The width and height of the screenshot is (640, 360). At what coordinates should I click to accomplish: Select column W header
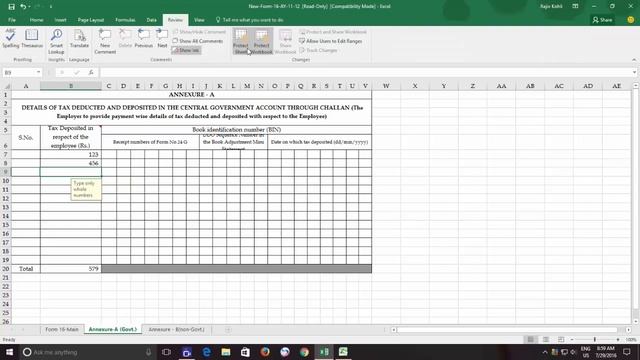[x=386, y=86]
